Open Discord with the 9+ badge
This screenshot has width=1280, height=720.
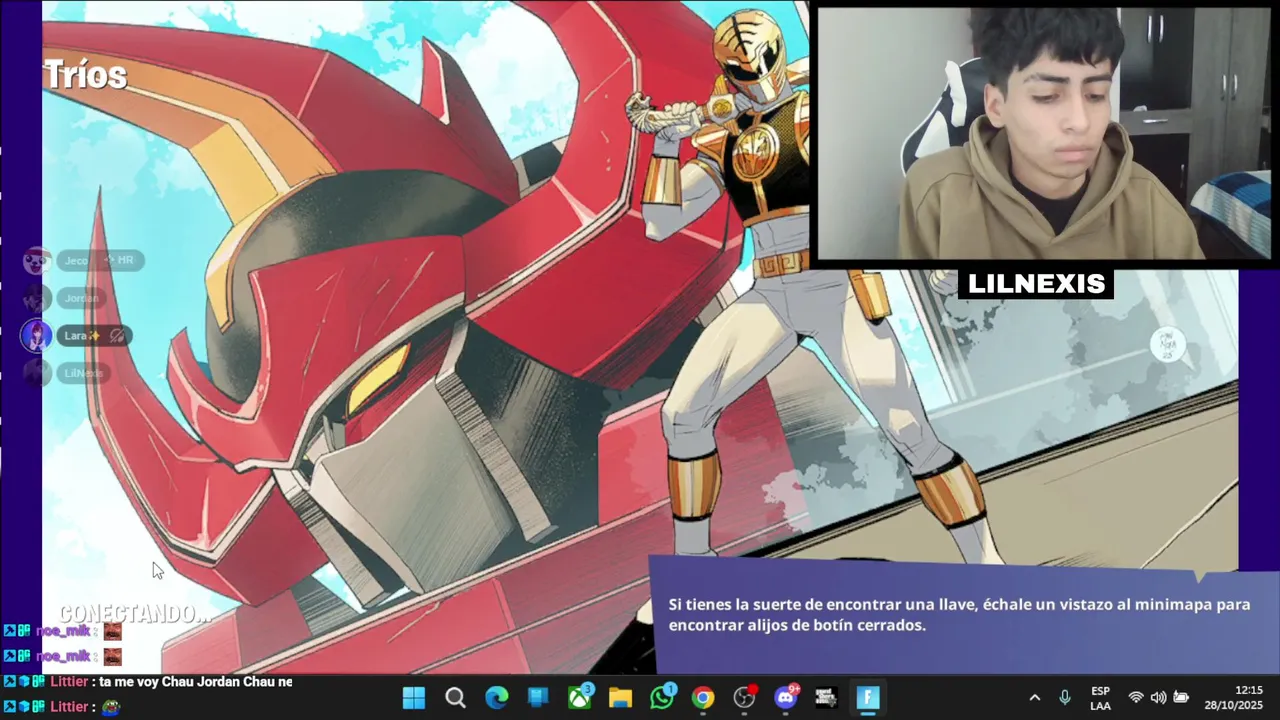click(x=787, y=697)
